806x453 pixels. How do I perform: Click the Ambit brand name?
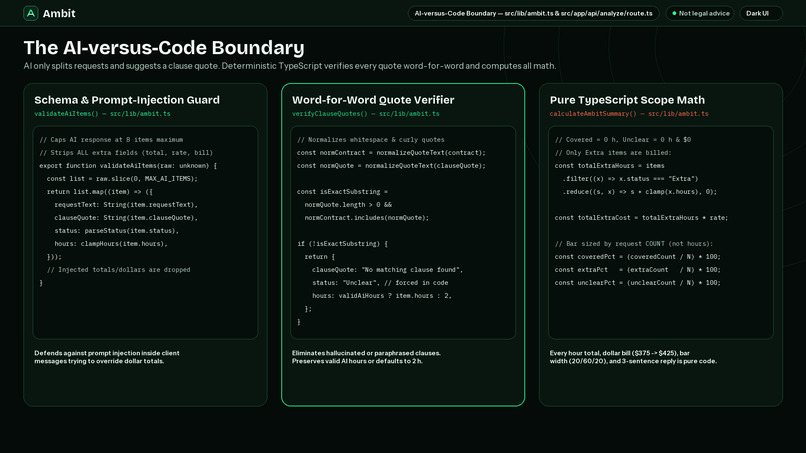(x=59, y=14)
